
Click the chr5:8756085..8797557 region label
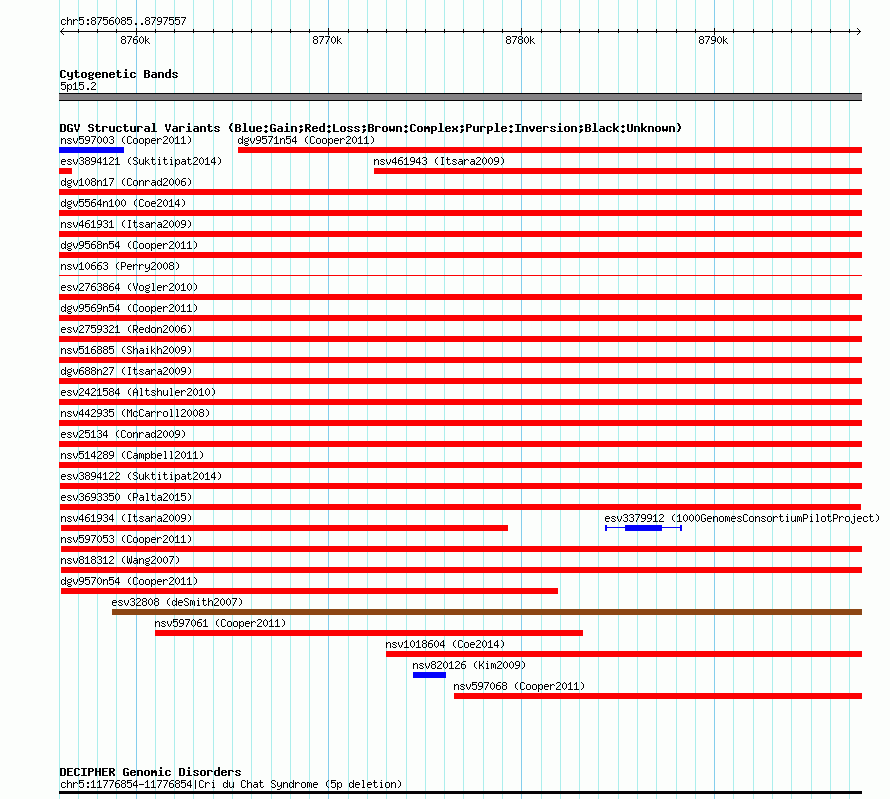[123, 21]
